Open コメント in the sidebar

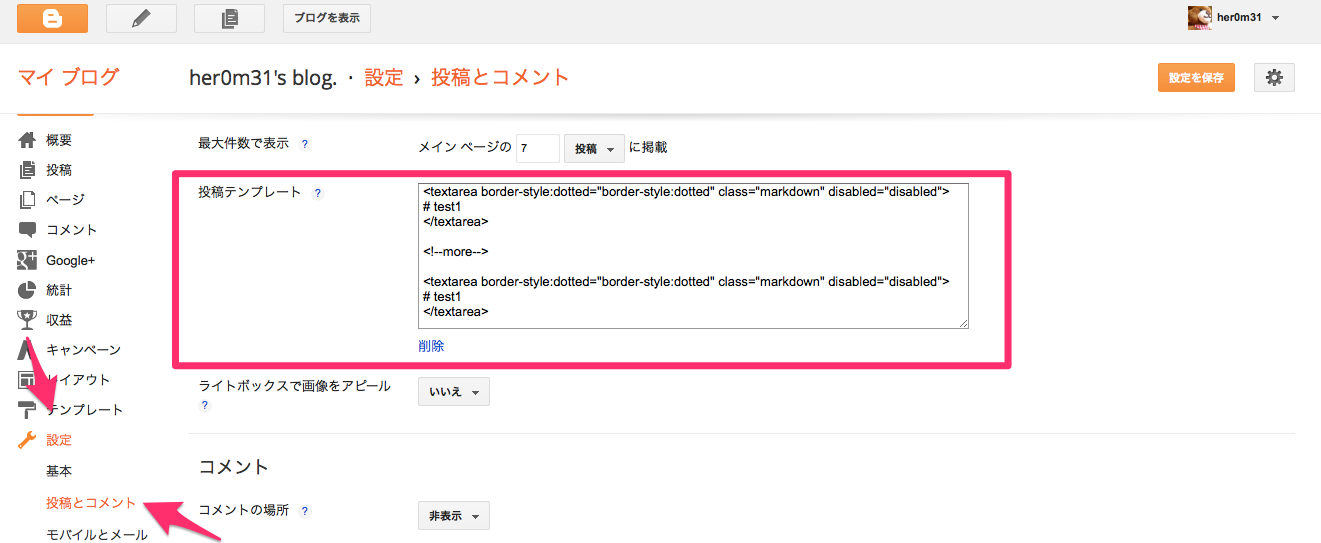pyautogui.click(x=72, y=230)
